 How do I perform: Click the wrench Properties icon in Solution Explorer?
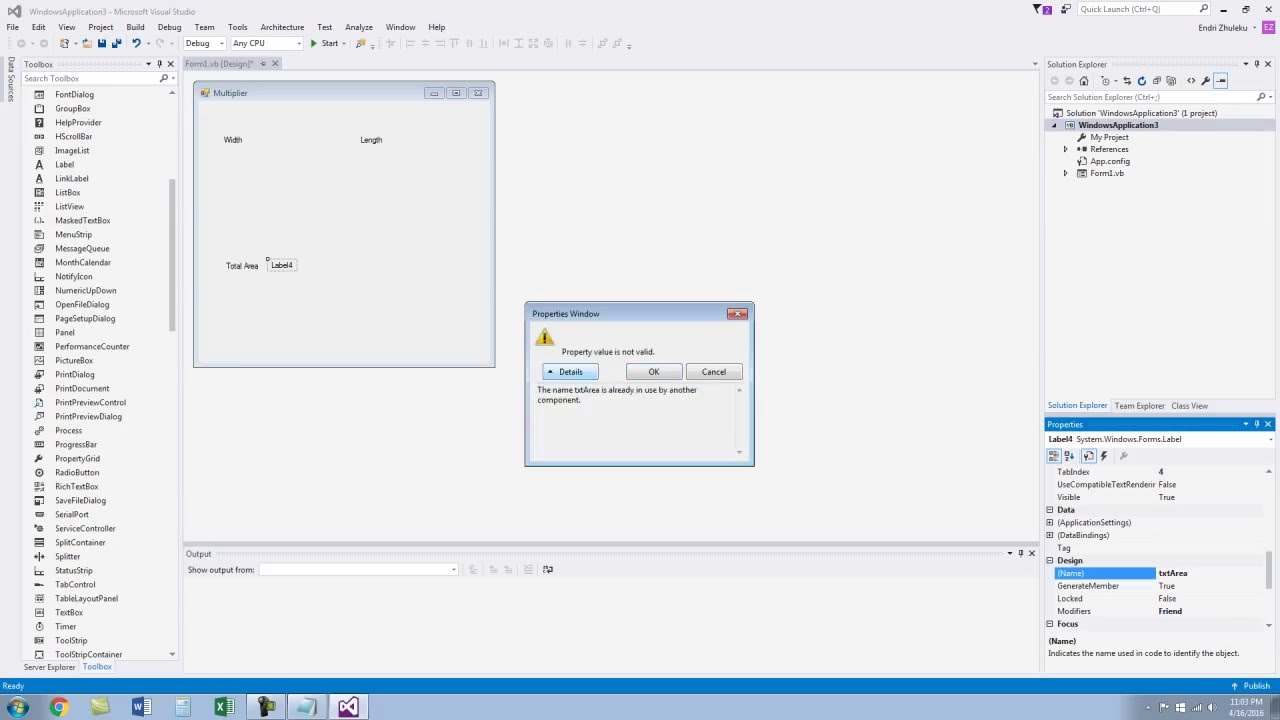click(1206, 81)
